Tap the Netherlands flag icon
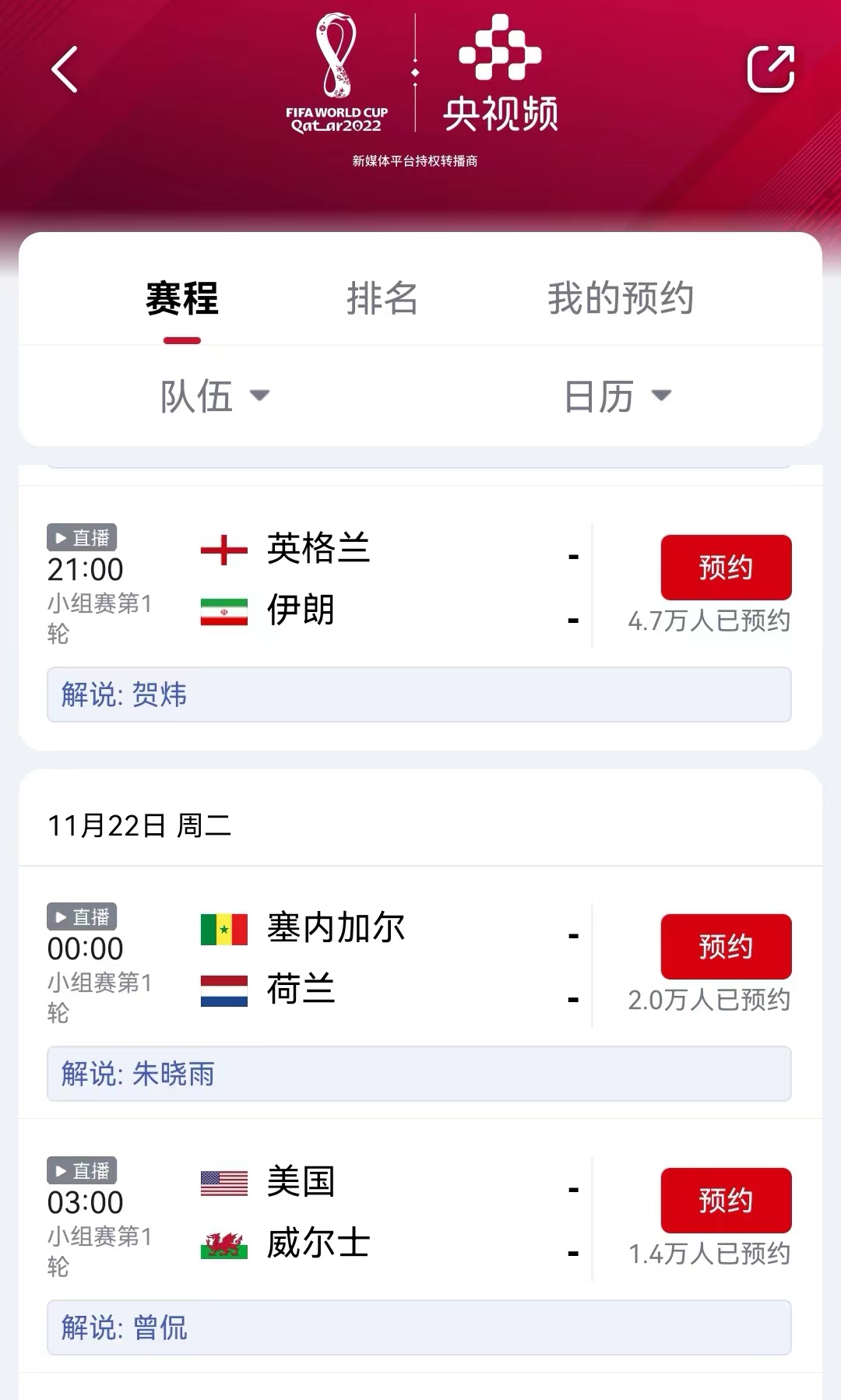The width and height of the screenshot is (841, 1400). point(224,990)
